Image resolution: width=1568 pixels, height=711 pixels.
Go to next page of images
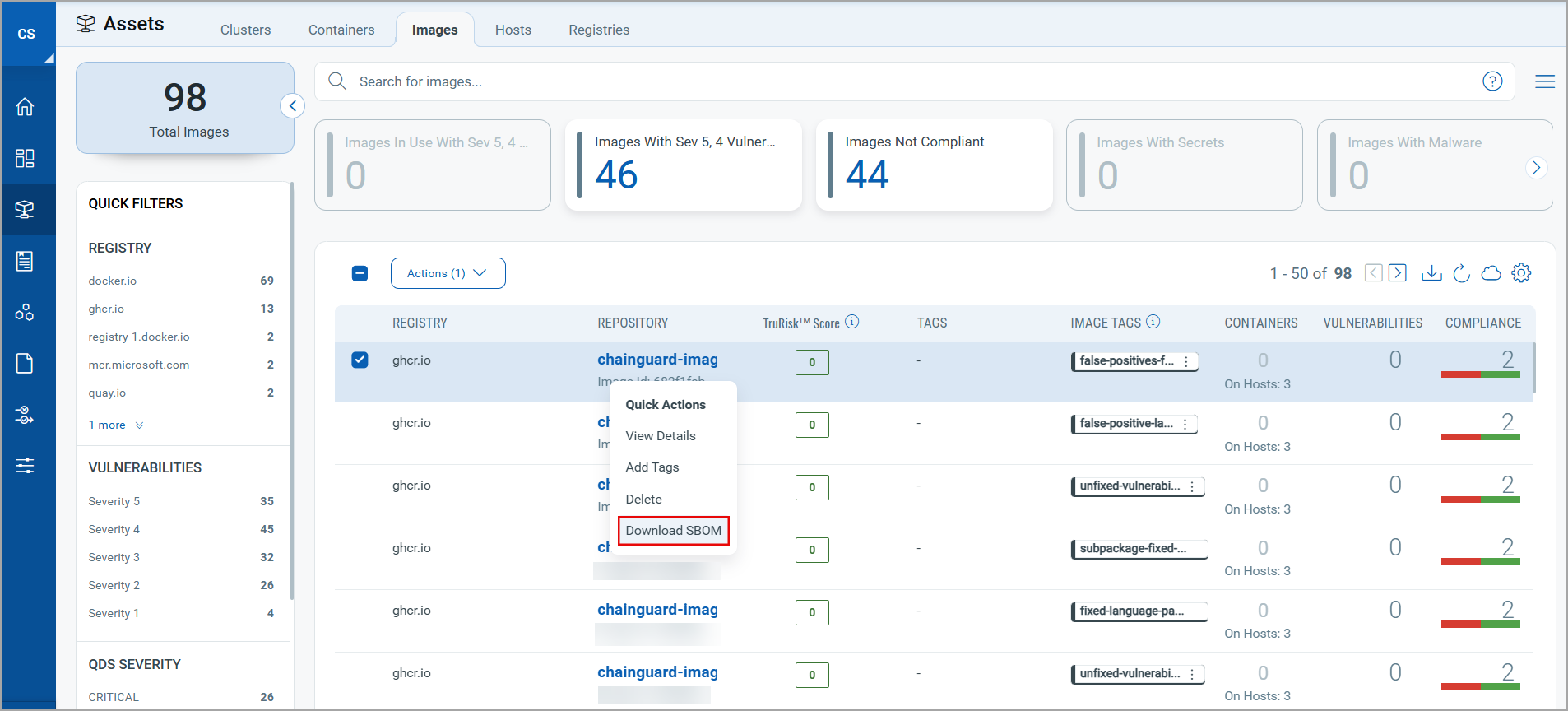[1397, 273]
